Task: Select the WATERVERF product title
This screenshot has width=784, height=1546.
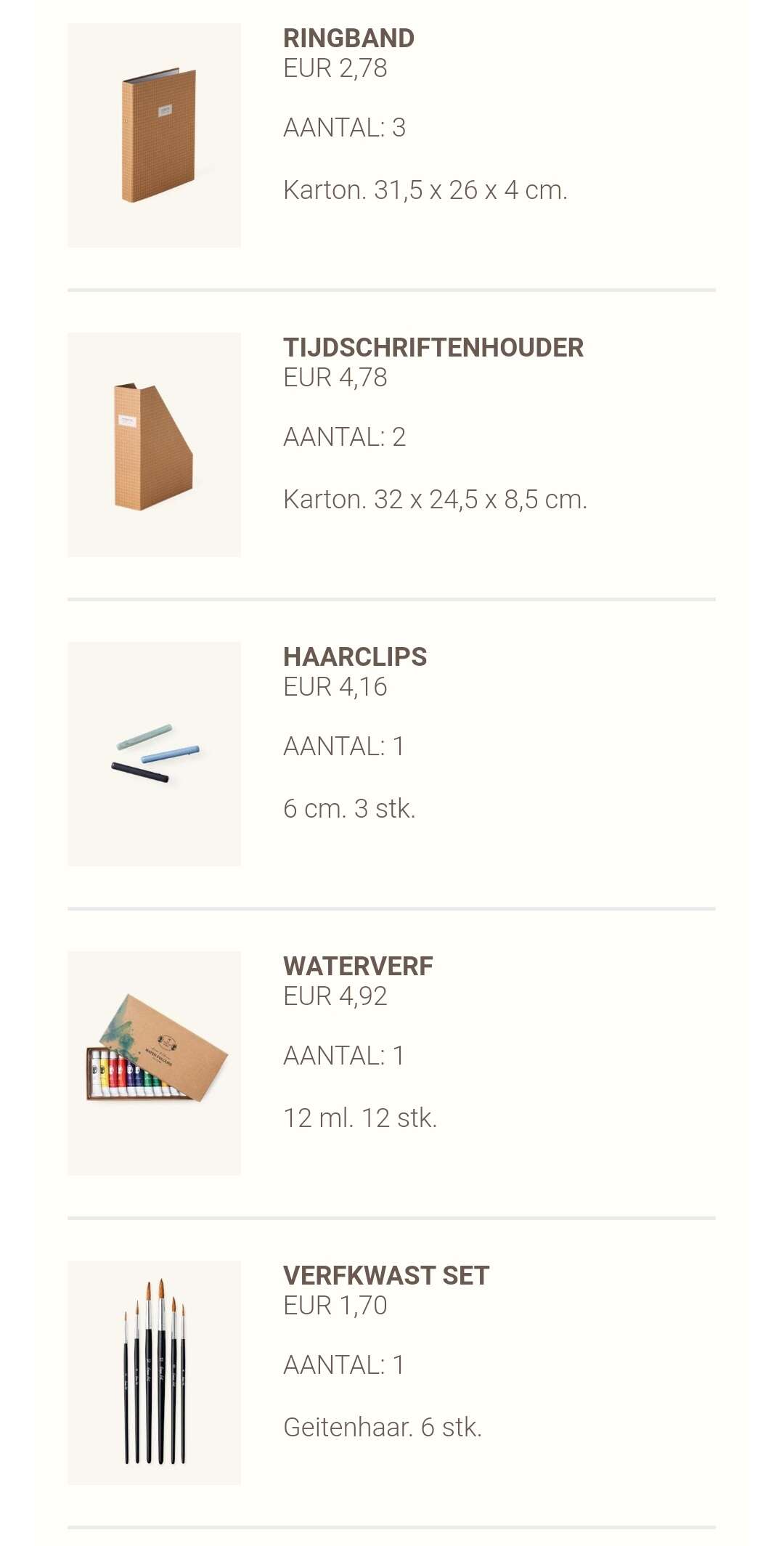Action: (x=358, y=966)
